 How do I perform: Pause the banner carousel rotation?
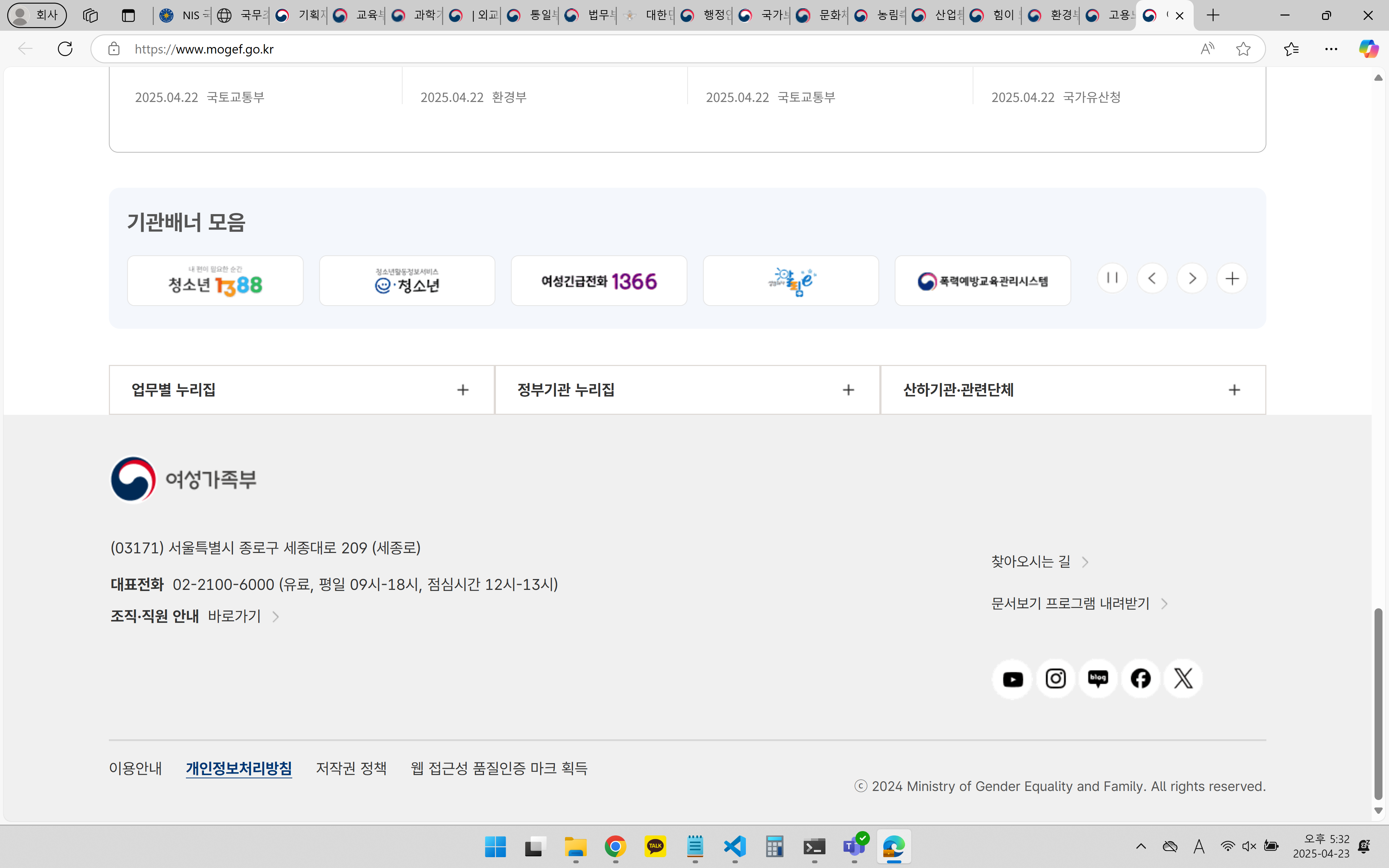pos(1112,278)
